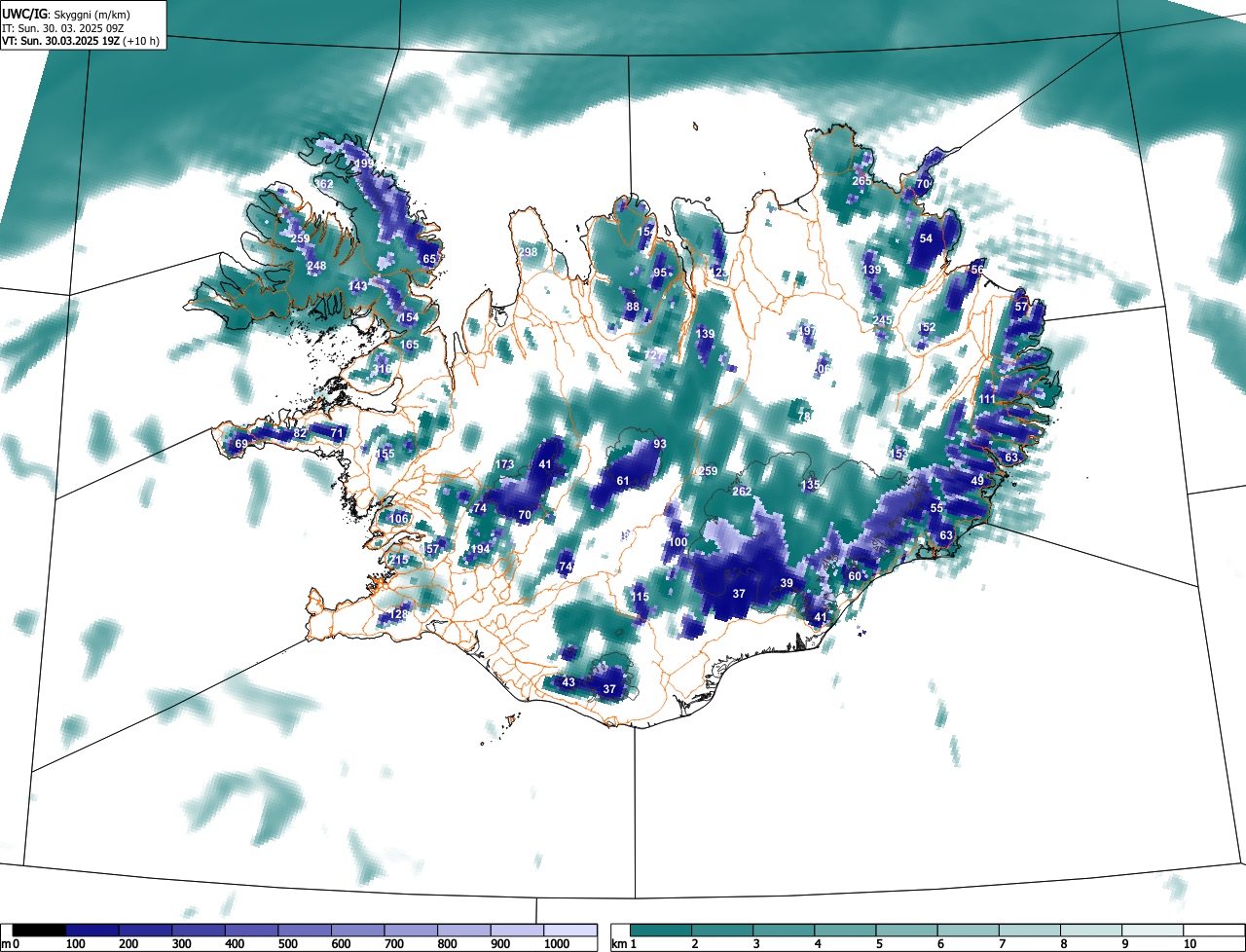Click the 'km' unit label of the legend
The width and height of the screenshot is (1246, 952).
click(618, 944)
